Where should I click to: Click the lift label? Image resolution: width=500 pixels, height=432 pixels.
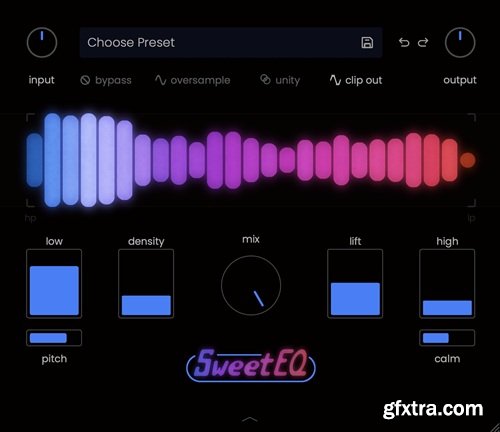[x=355, y=241]
